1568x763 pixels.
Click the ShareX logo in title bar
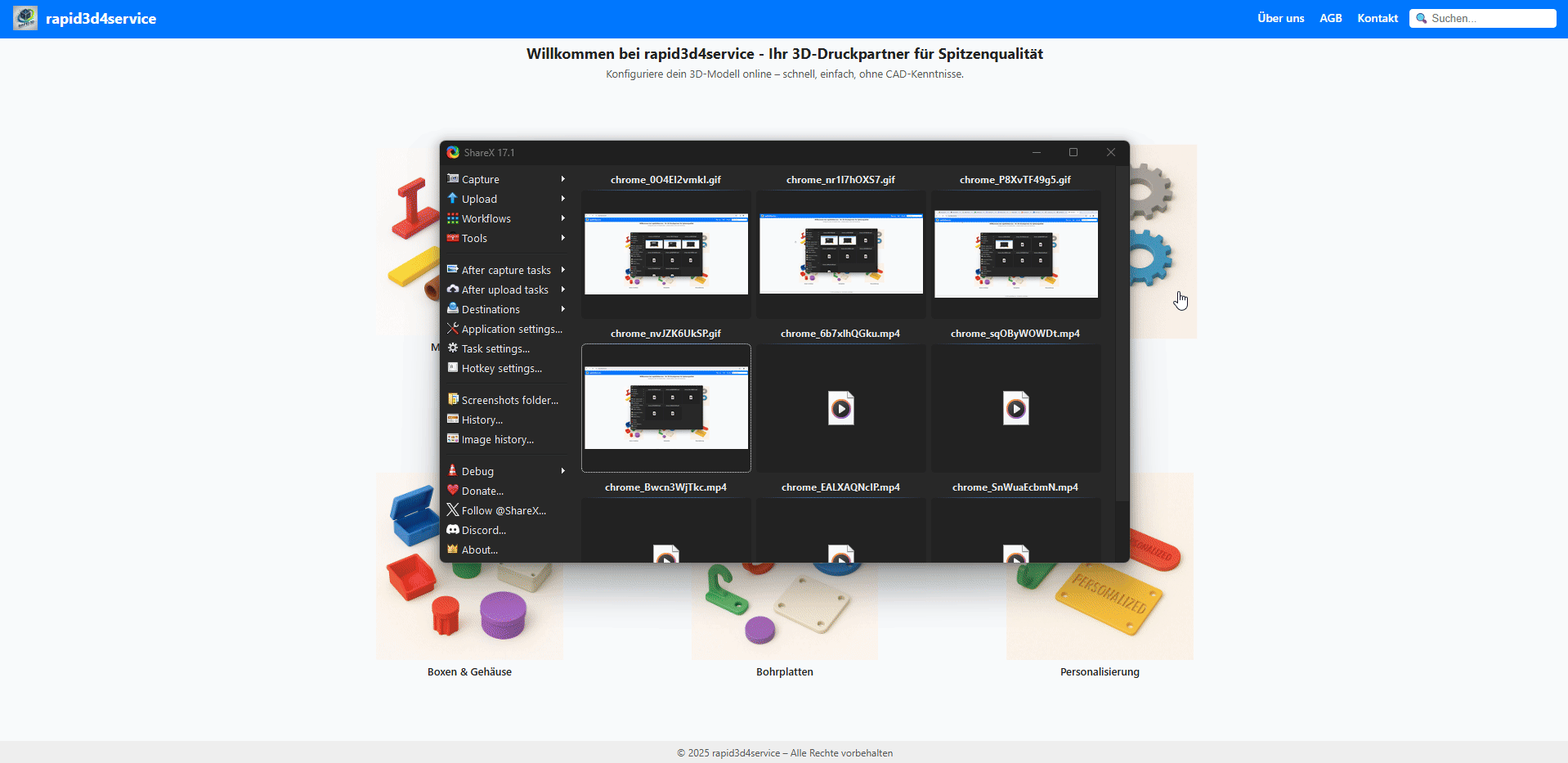coord(453,152)
